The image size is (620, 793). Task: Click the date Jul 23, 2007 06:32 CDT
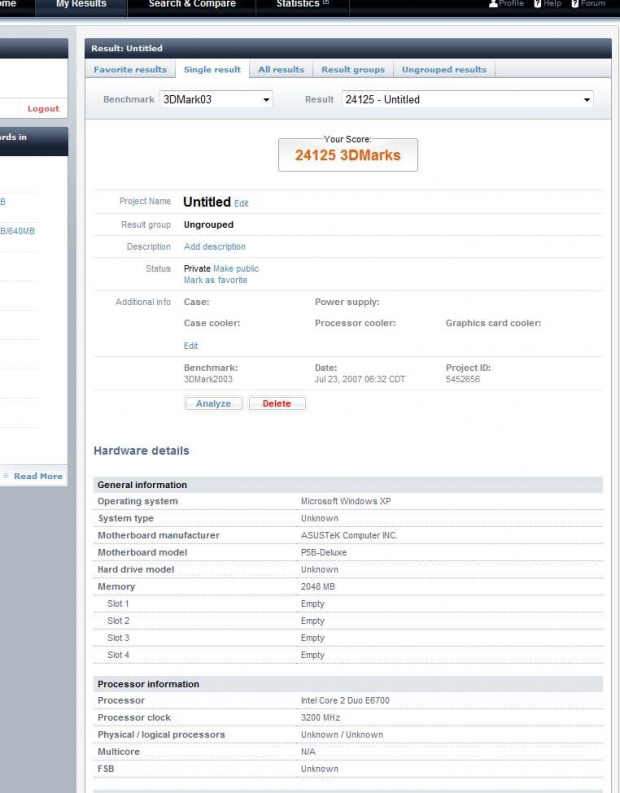click(360, 379)
